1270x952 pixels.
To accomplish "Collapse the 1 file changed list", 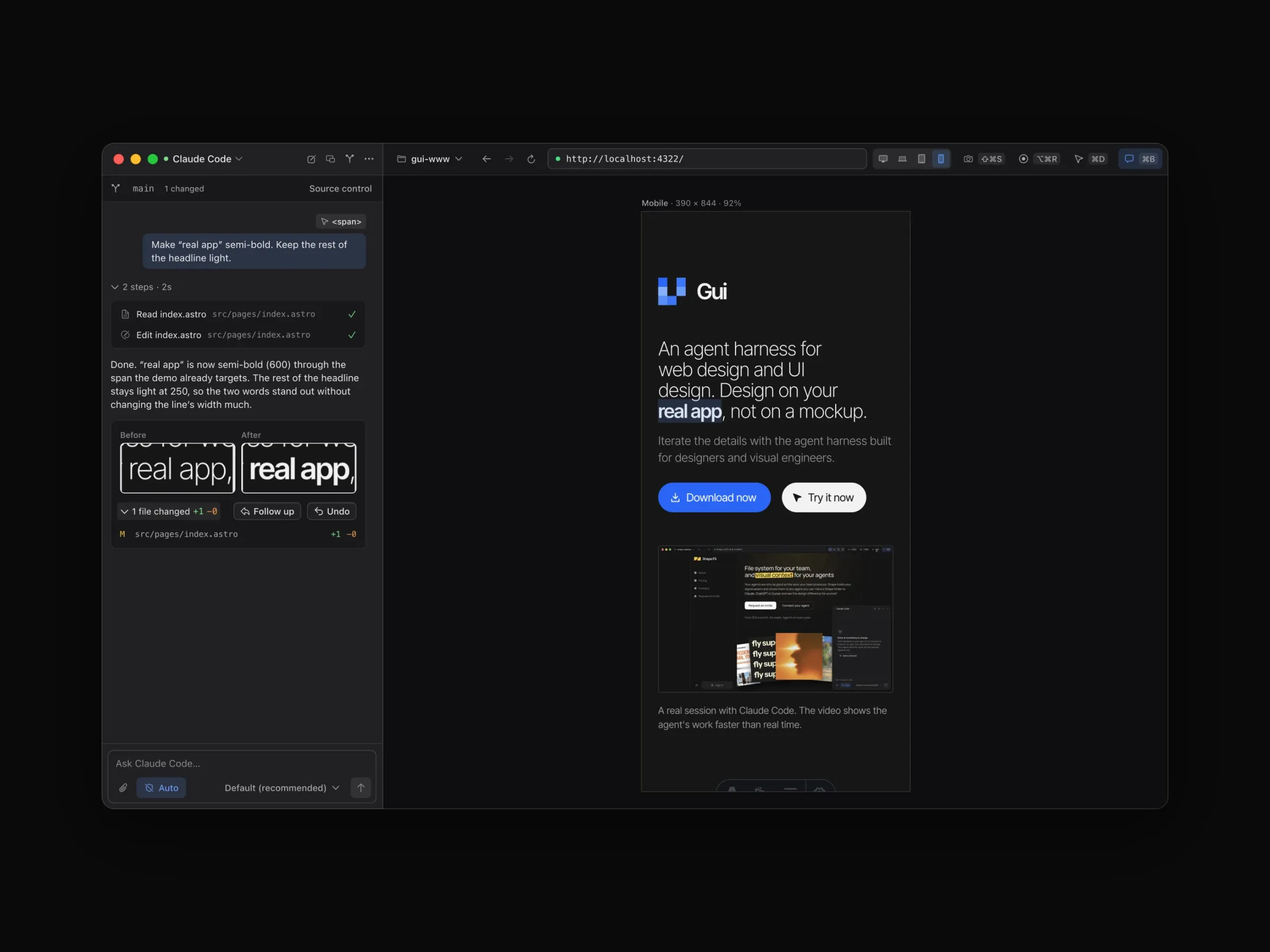I will click(x=169, y=511).
